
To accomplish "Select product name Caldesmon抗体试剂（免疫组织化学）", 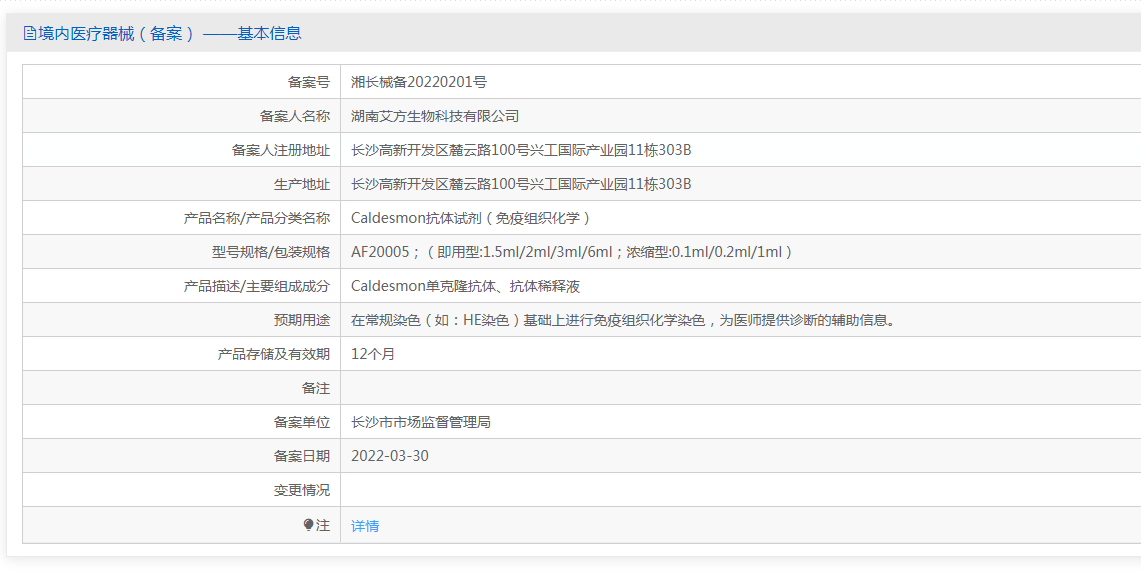I will click(x=472, y=218).
